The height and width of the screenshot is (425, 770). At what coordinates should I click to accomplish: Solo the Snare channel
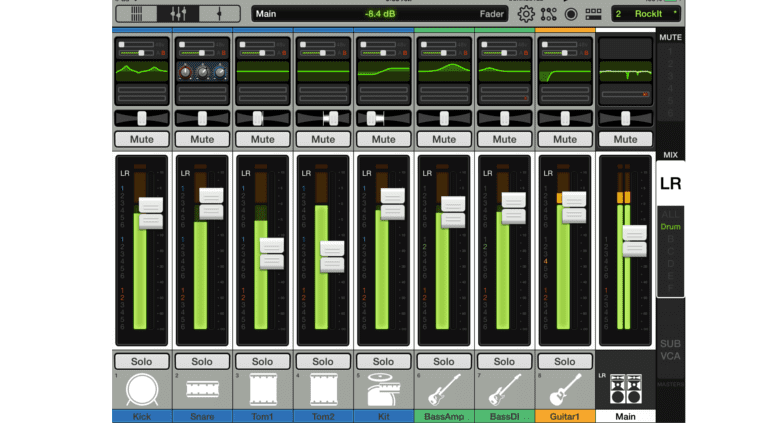click(202, 362)
